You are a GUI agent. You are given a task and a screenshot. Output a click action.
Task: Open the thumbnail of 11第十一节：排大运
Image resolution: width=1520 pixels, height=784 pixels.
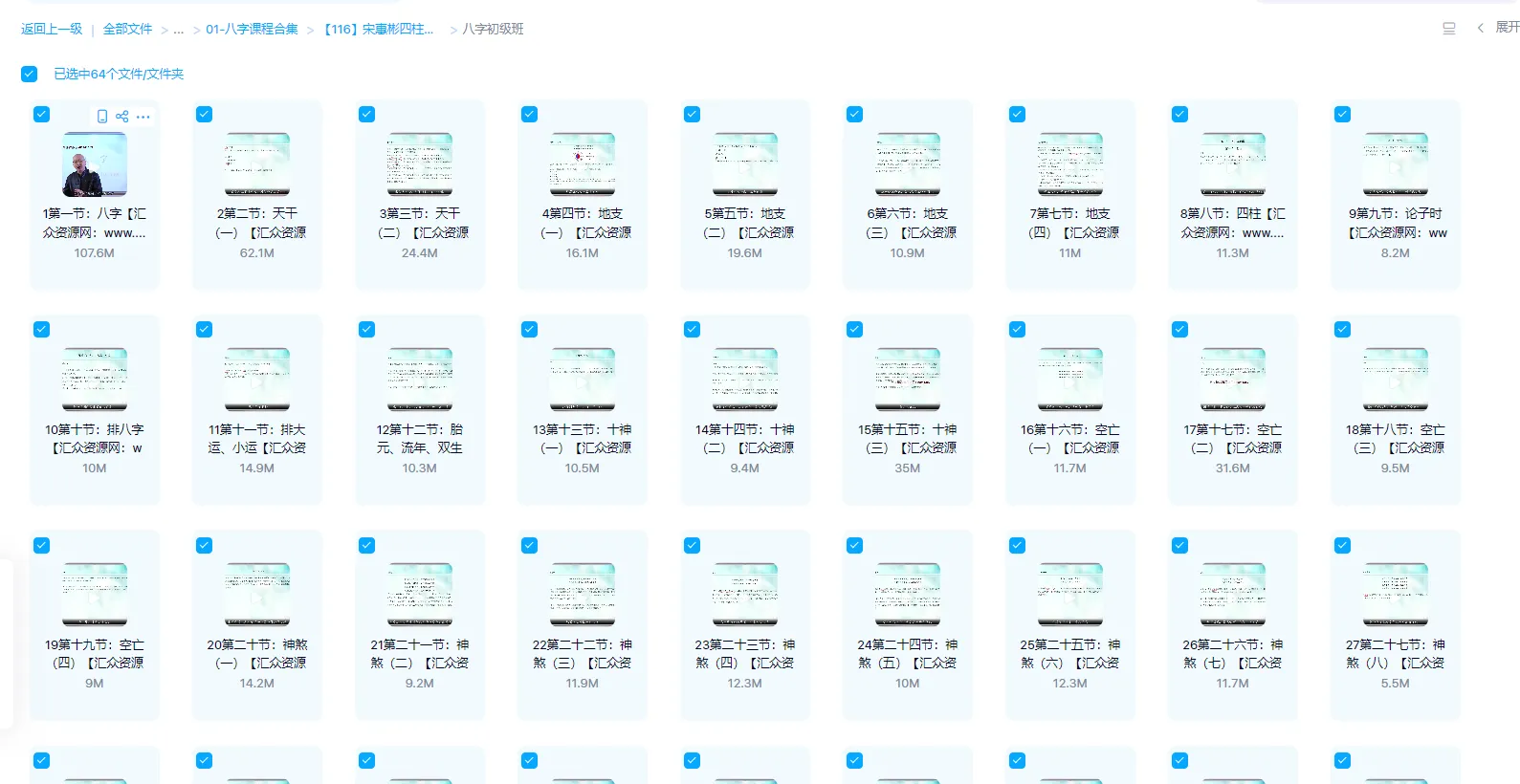tap(257, 380)
